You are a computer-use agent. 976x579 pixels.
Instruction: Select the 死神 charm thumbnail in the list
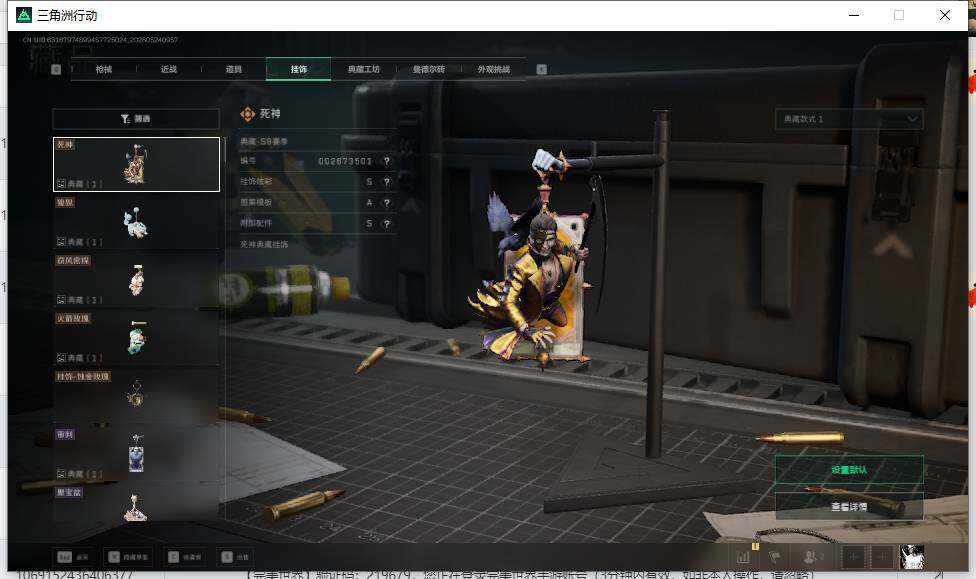pyautogui.click(x=136, y=164)
